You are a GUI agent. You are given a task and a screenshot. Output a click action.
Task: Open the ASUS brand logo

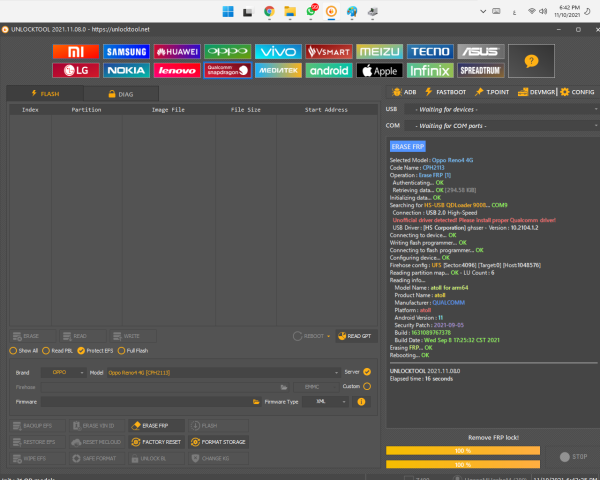481,52
